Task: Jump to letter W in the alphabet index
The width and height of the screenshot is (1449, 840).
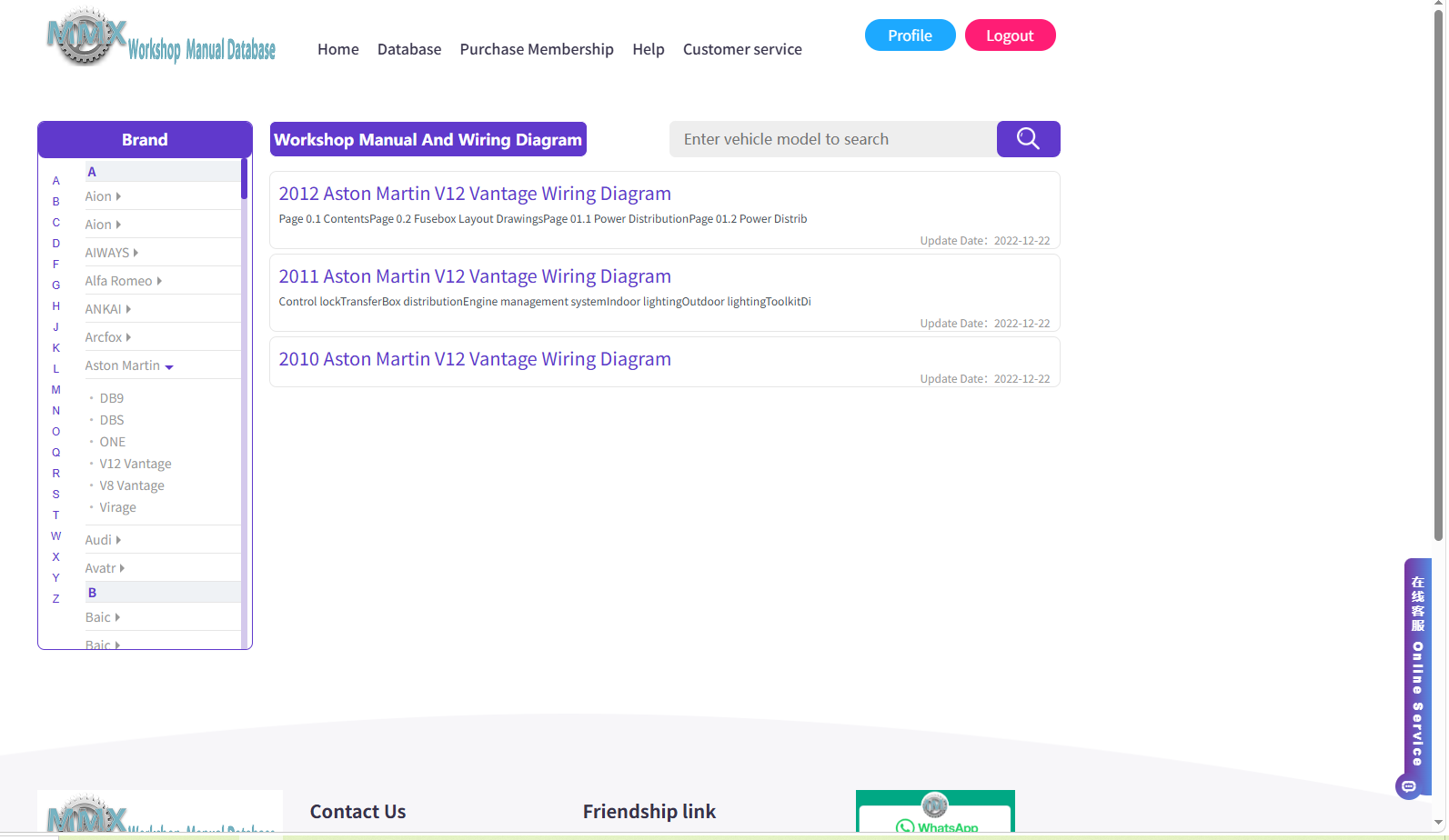Action: click(55, 536)
